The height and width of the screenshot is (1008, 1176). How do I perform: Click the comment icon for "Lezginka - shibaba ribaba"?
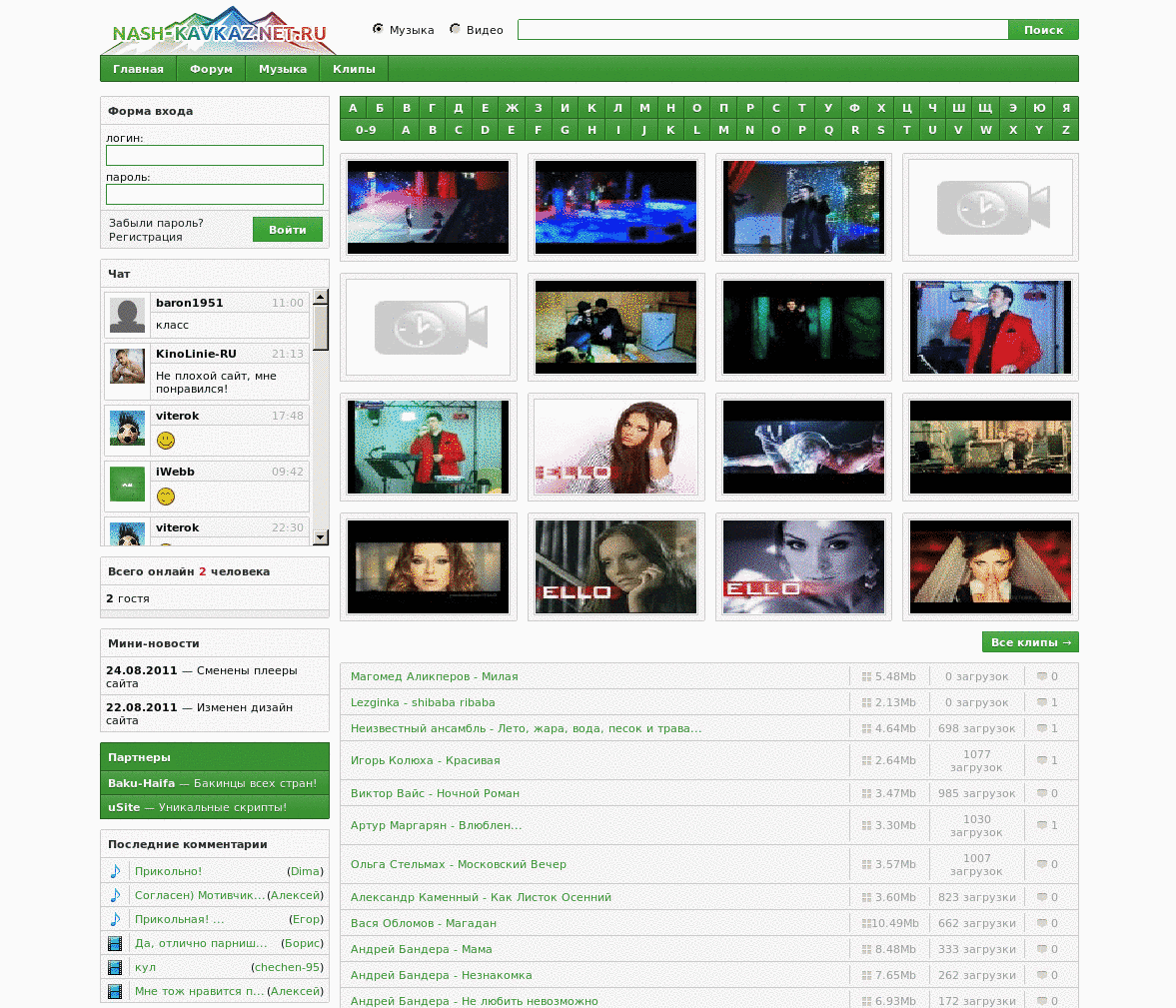point(1042,702)
